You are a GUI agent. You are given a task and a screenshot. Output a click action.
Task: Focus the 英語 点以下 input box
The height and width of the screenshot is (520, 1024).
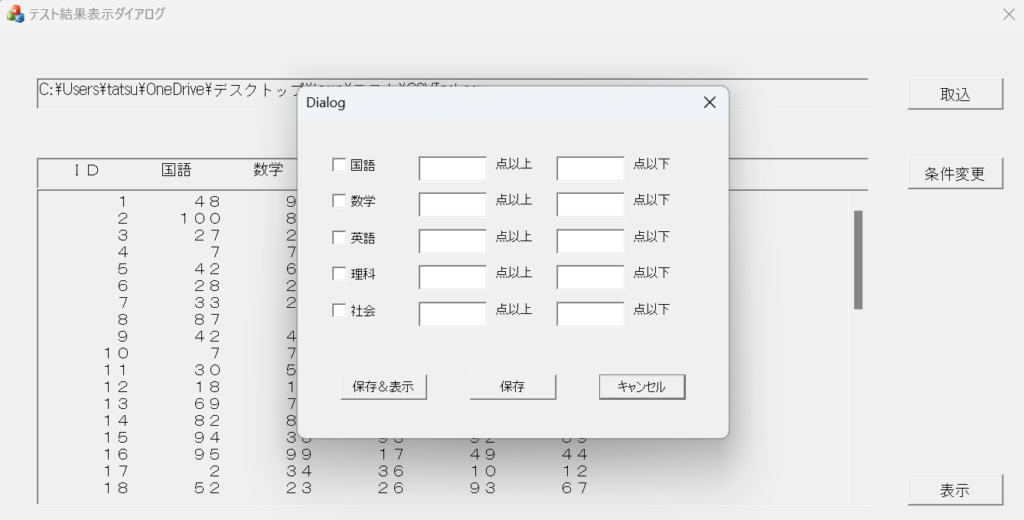click(x=590, y=240)
